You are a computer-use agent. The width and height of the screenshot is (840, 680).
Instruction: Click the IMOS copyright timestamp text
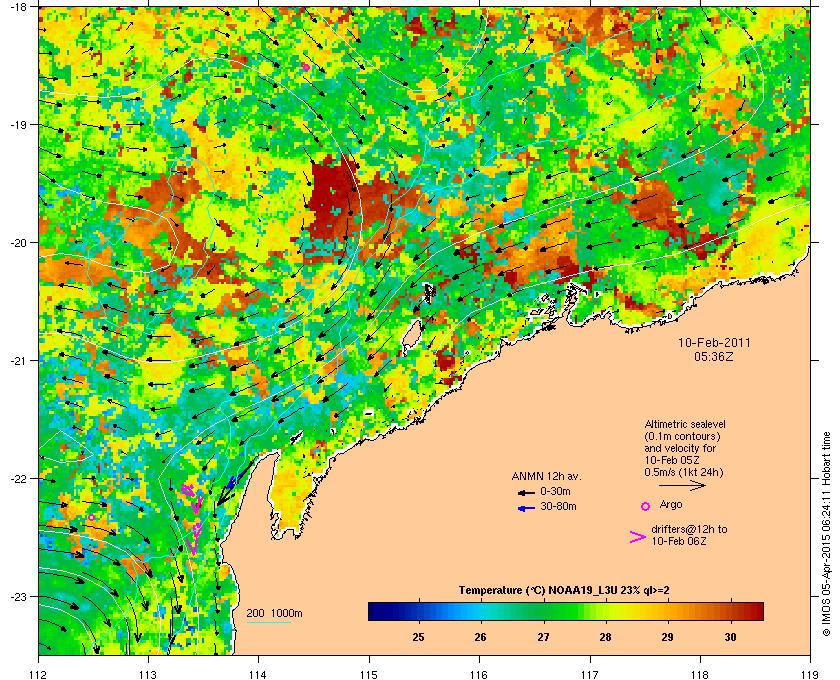tap(826, 535)
